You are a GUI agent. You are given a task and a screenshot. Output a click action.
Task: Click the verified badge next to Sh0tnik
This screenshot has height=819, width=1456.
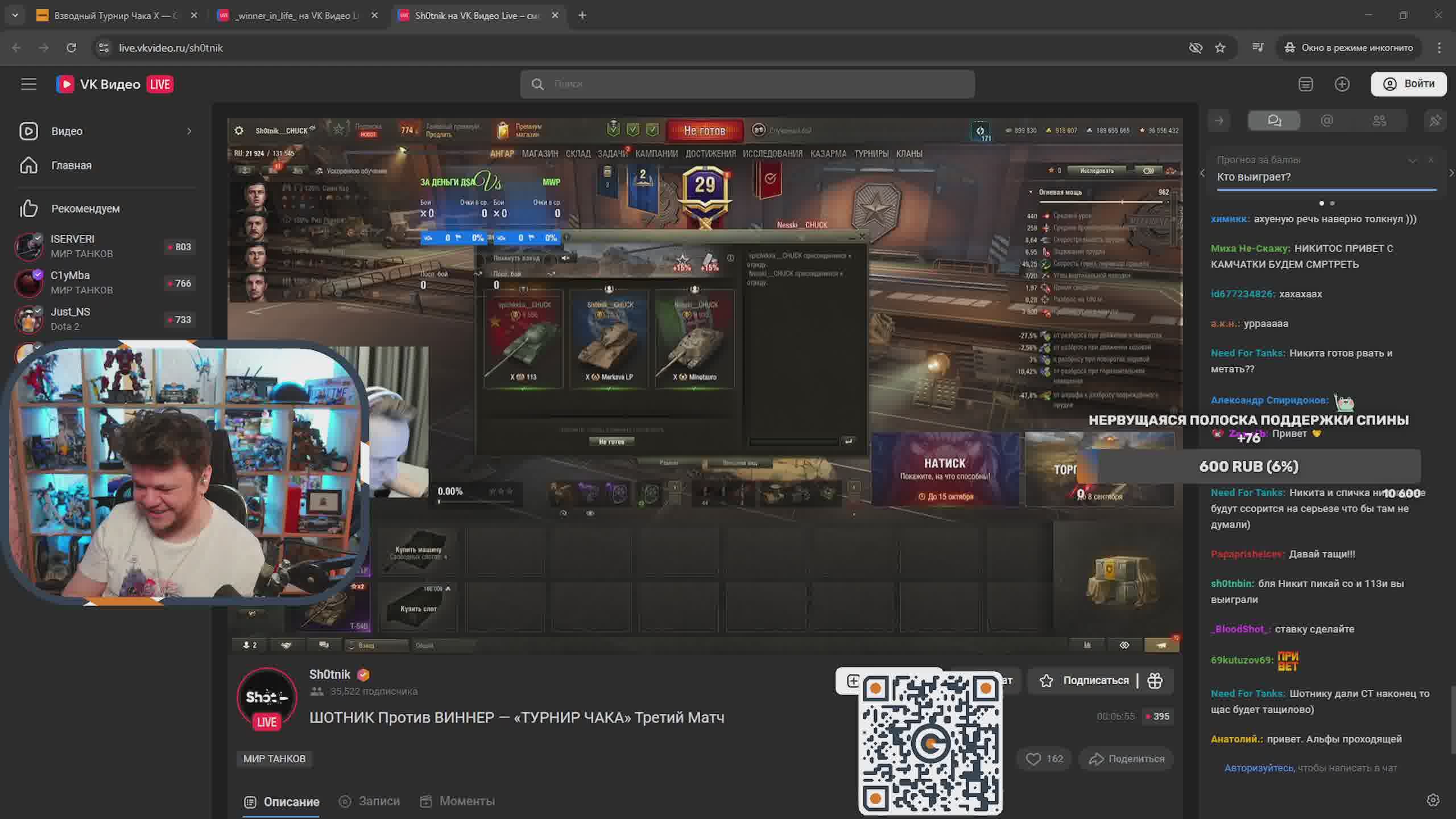click(x=363, y=675)
